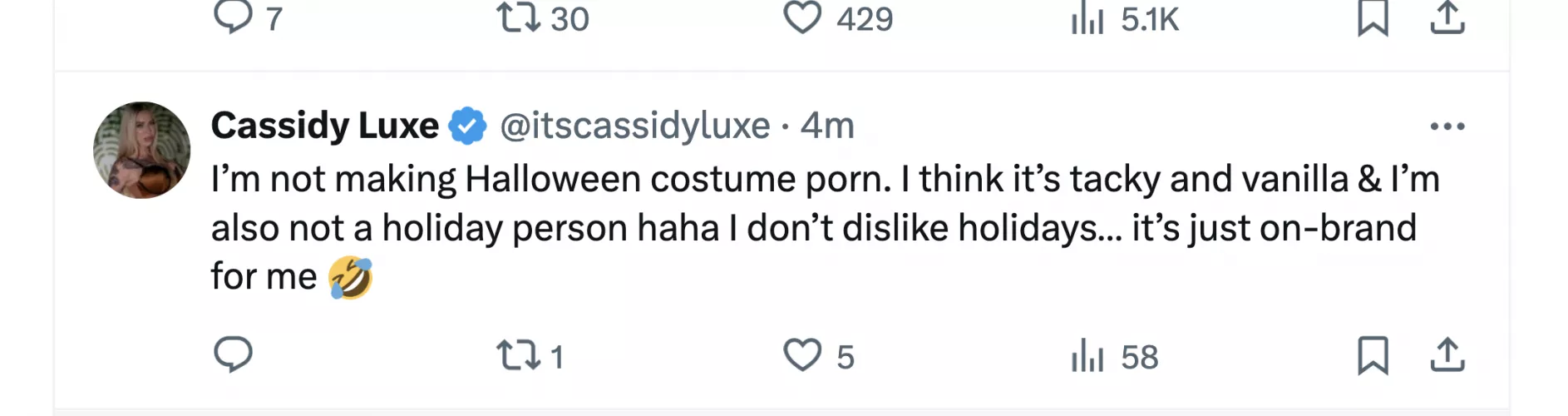
Task: View analytics for the 5.1K views tweet
Action: 1087,18
